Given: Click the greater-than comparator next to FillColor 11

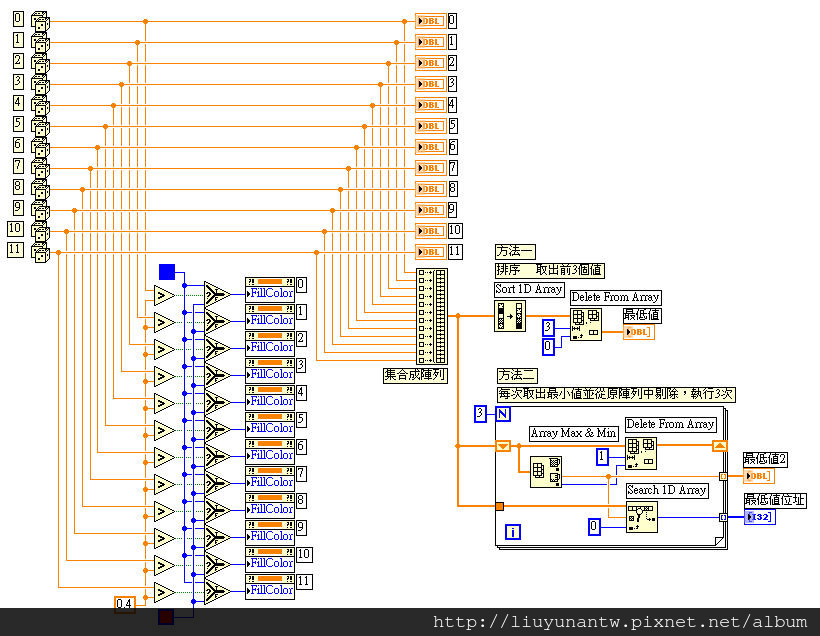Looking at the screenshot, I should pos(164,593).
